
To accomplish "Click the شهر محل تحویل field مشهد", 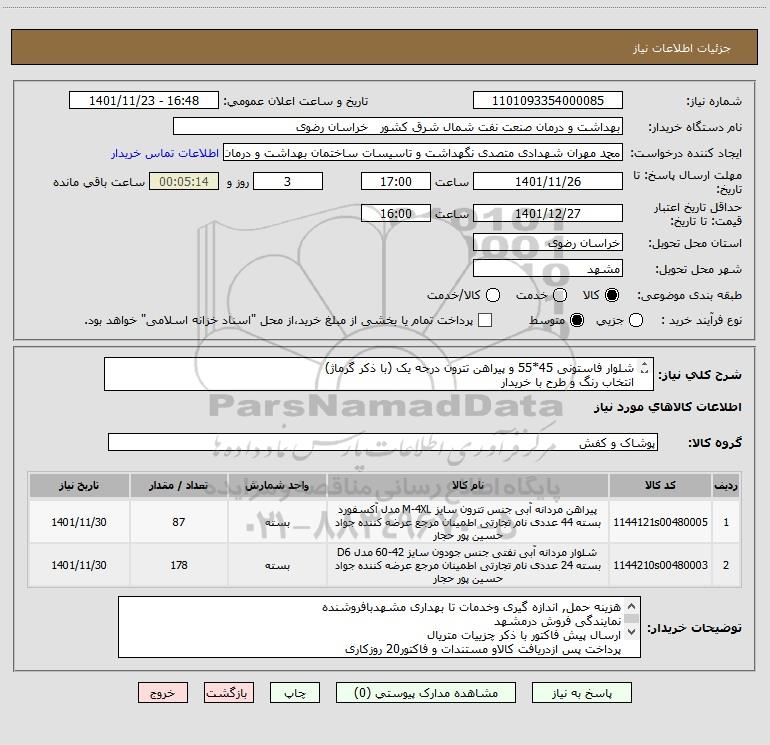I will click(548, 269).
